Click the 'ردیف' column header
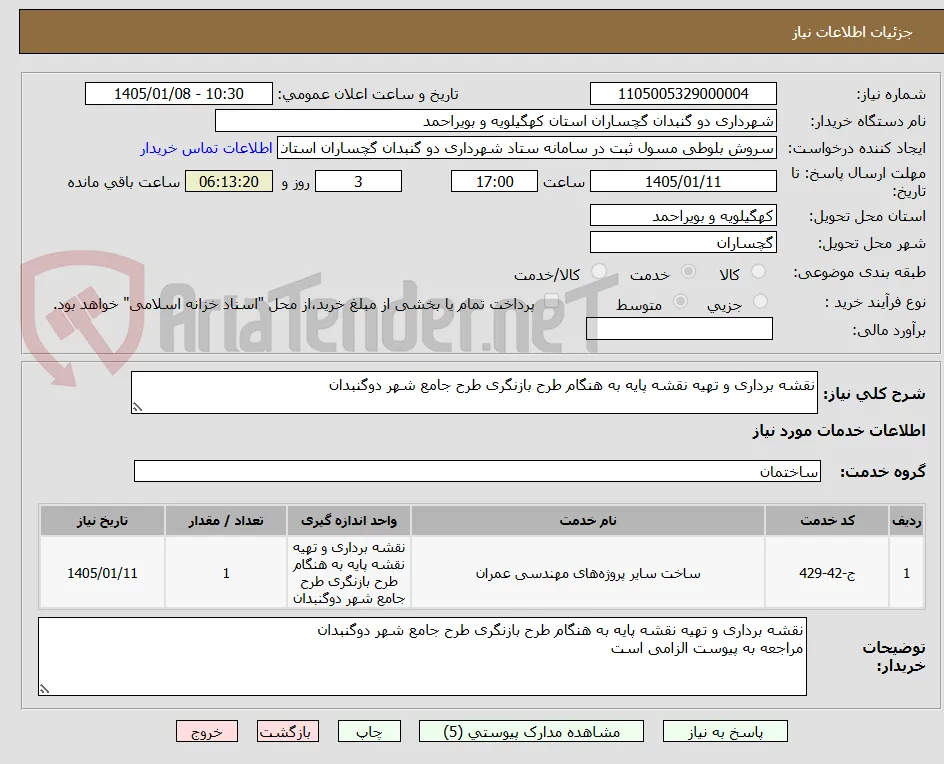Screen dimensions: 944x764 point(907,521)
